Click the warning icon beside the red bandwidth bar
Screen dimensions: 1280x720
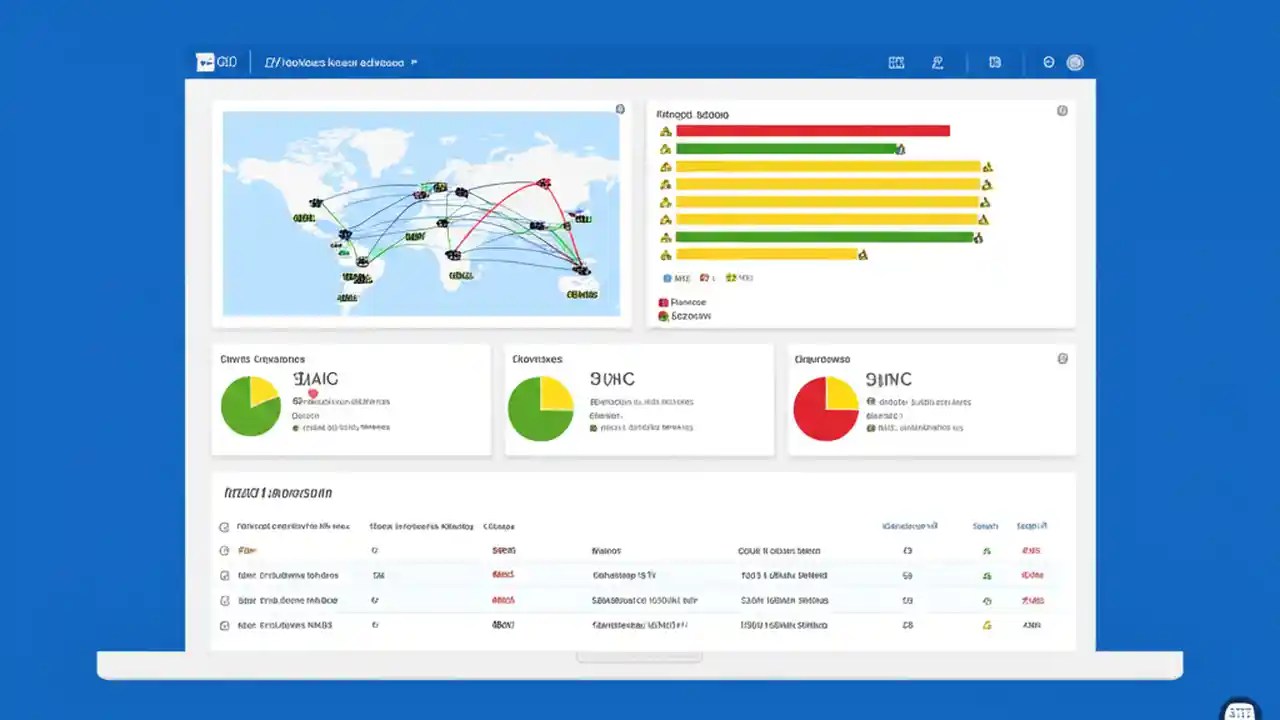pos(666,131)
